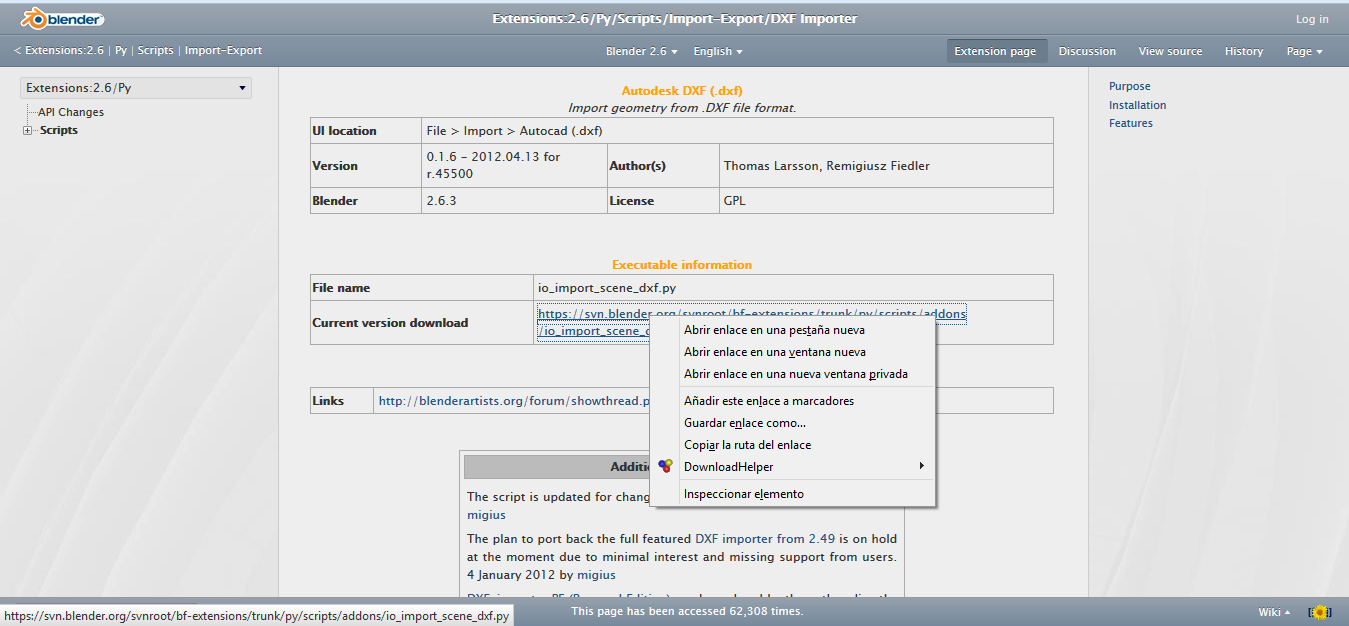This screenshot has height=626, width=1349.
Task: Click the GPL license cell
Action: pyautogui.click(x=885, y=201)
